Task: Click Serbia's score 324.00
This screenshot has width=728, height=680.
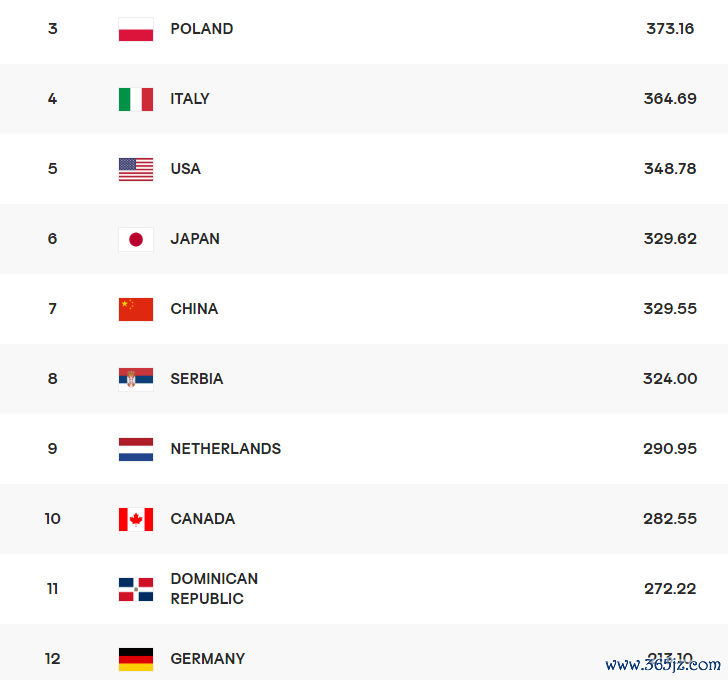Action: [670, 379]
